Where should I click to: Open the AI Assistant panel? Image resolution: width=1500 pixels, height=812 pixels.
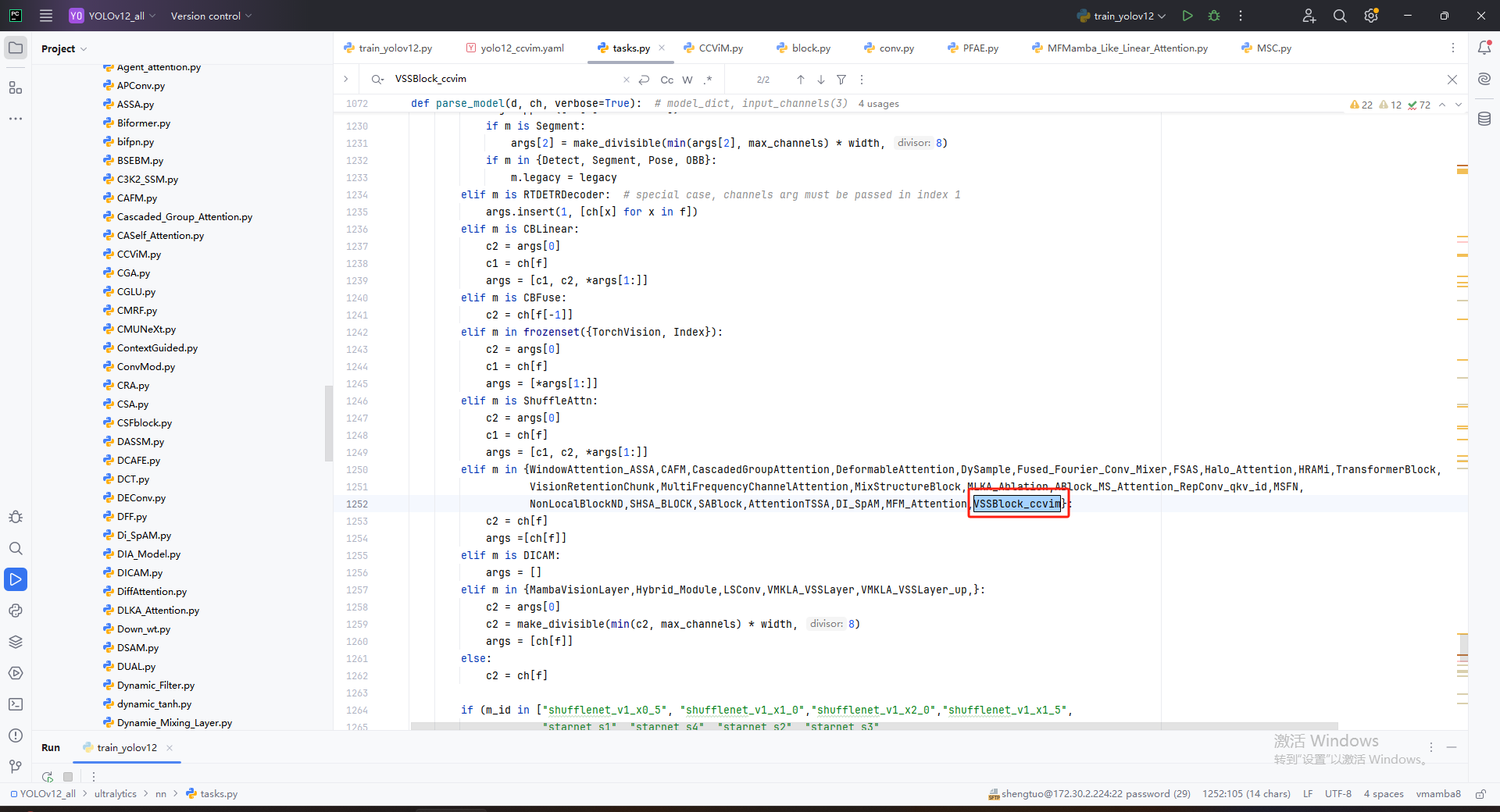click(1484, 79)
